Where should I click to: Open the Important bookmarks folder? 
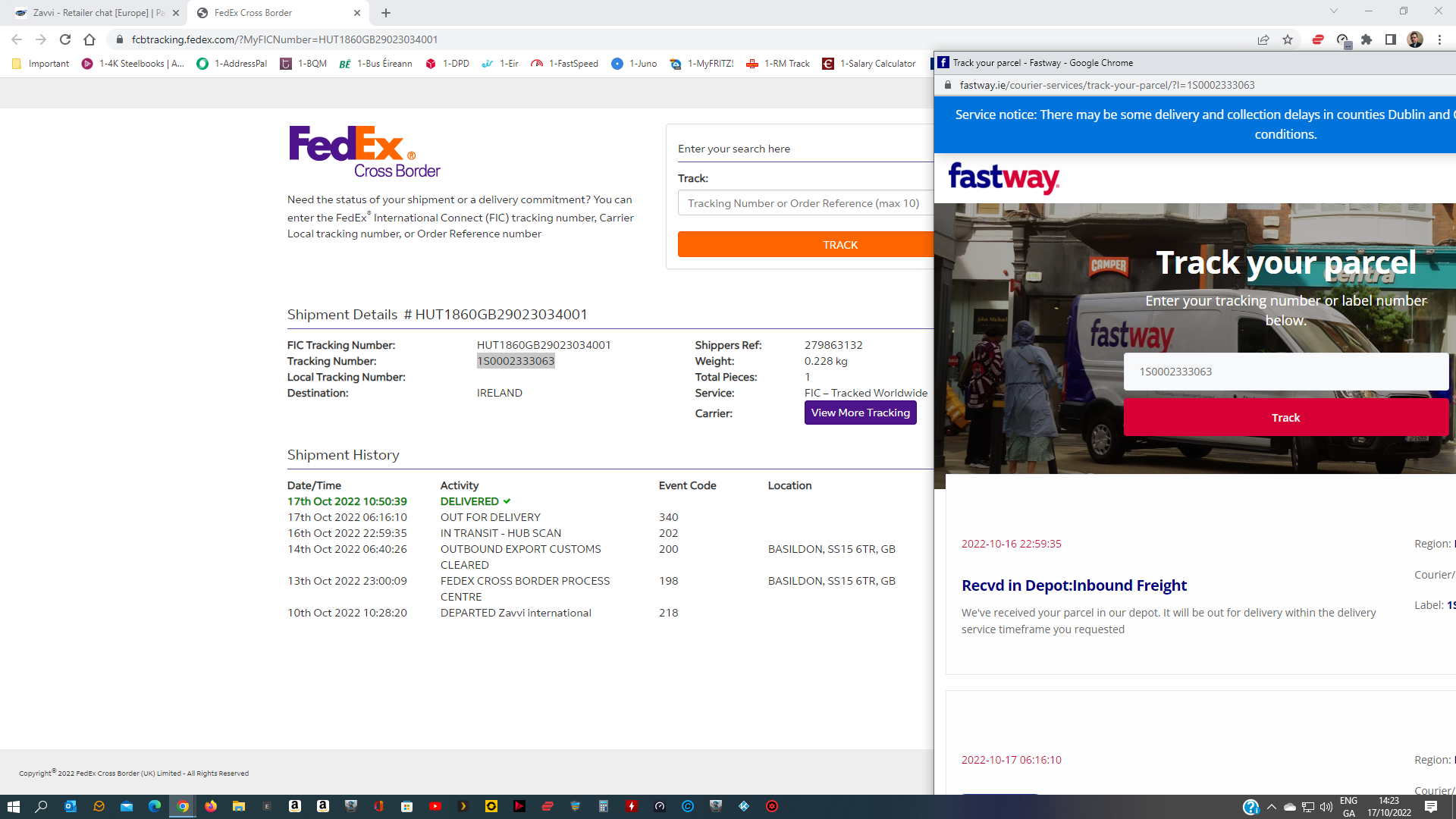point(40,64)
